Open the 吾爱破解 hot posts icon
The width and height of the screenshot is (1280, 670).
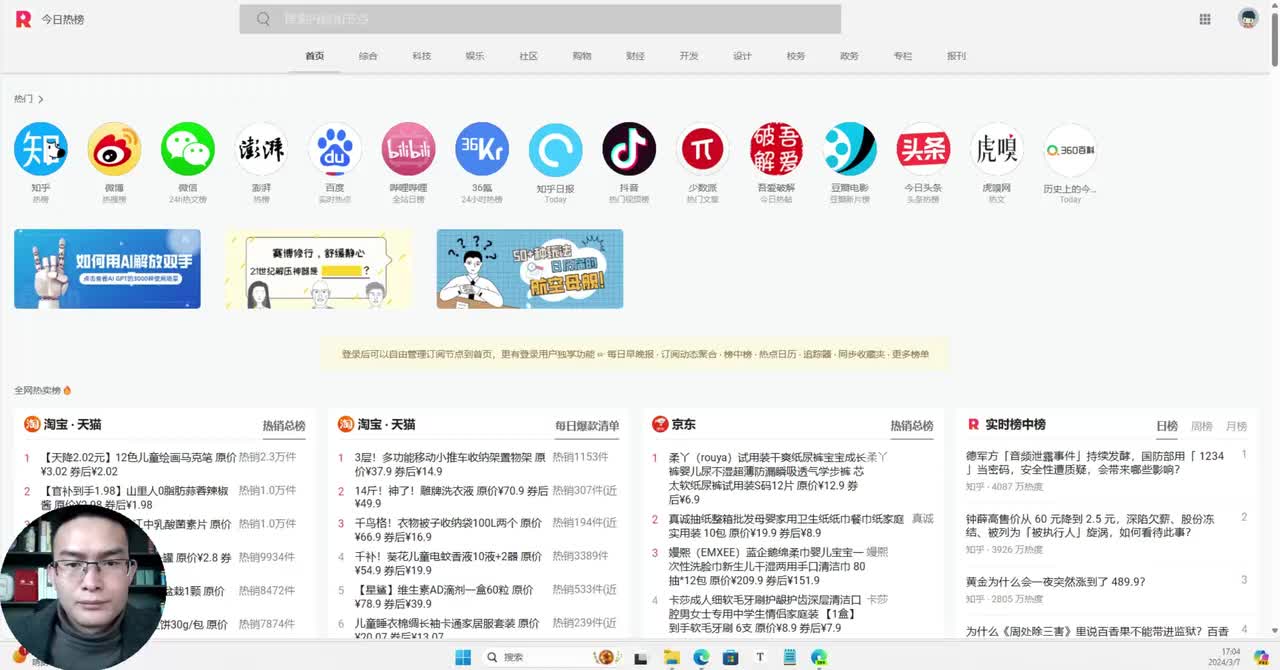tap(776, 149)
